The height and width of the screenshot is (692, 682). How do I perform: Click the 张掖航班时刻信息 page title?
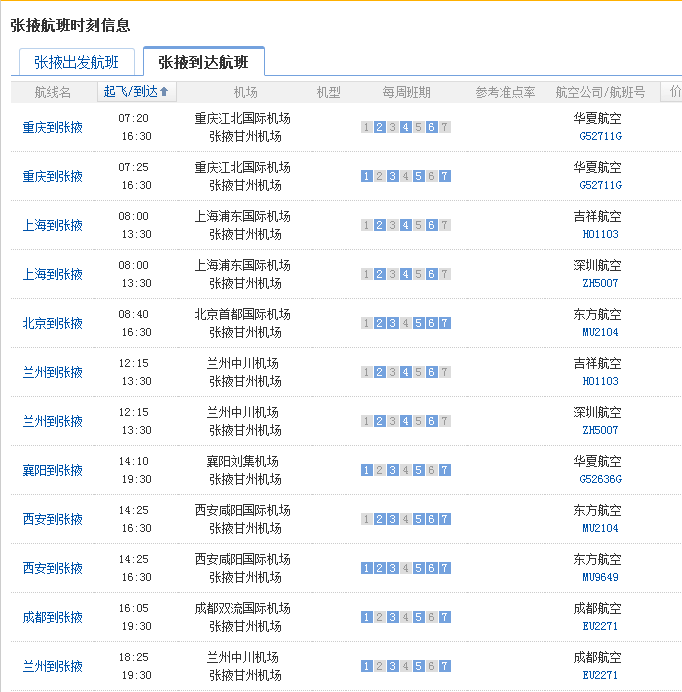[x=71, y=25]
